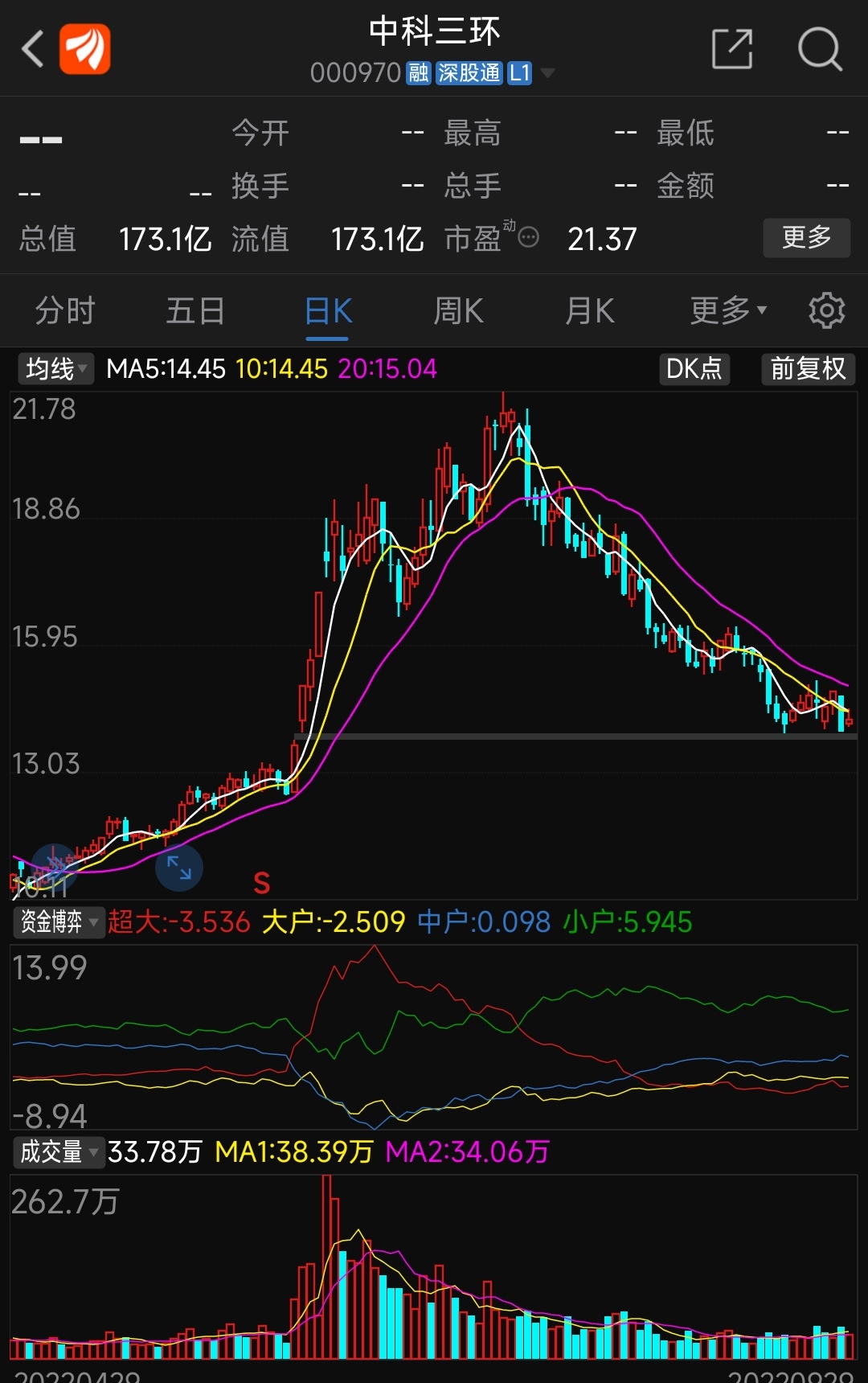Tap the 最低 field label

tap(686, 133)
